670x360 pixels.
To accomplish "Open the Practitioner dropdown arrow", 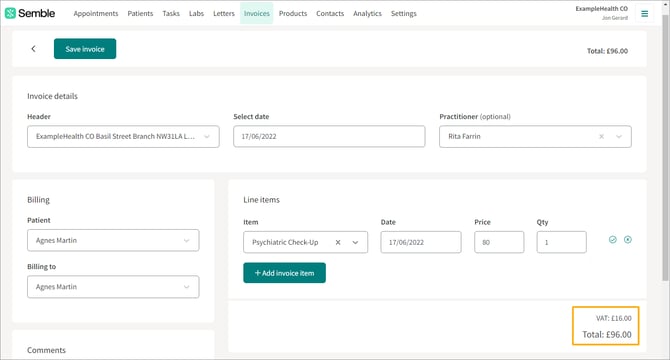I will point(619,137).
